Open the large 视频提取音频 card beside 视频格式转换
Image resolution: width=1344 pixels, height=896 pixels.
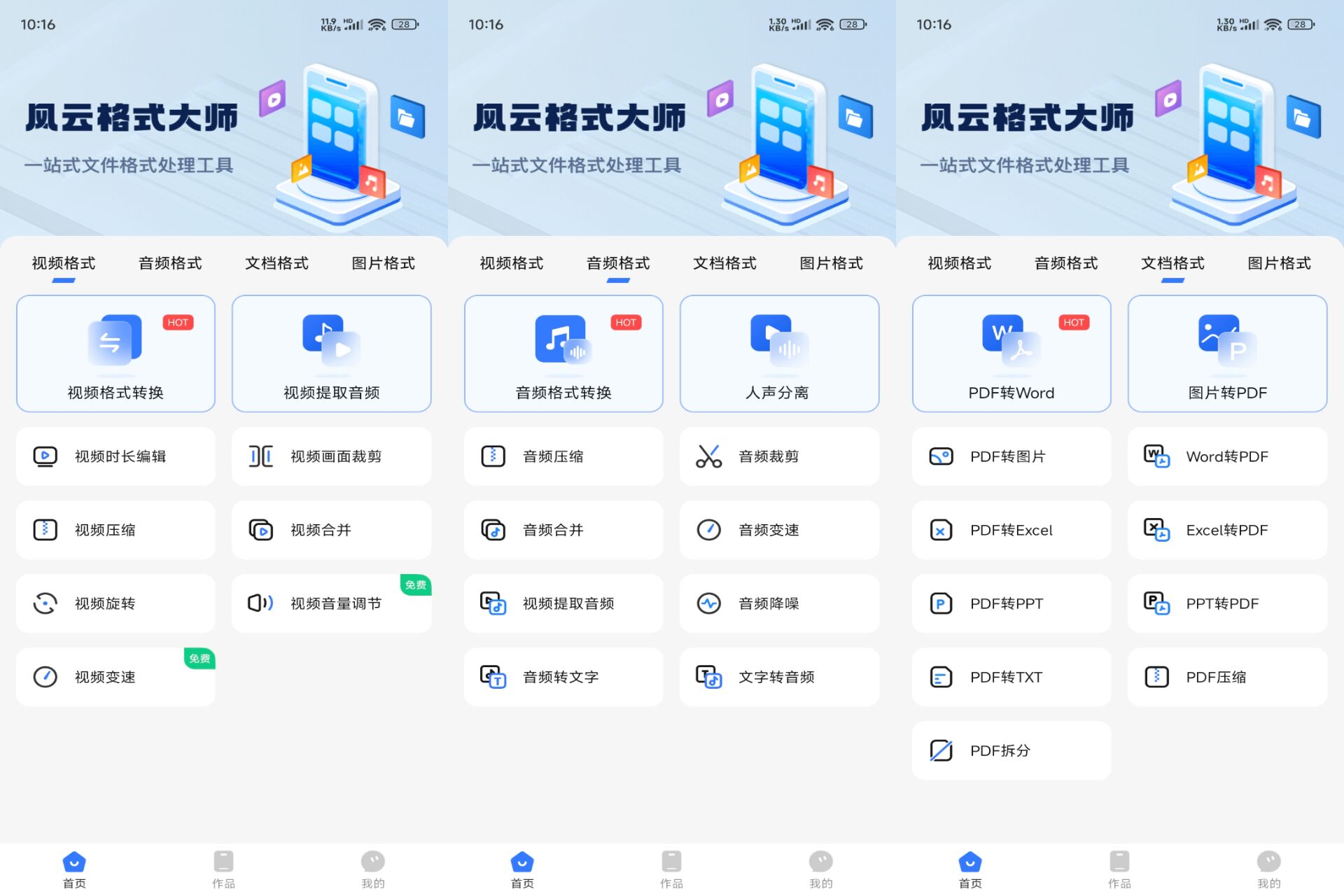(331, 353)
